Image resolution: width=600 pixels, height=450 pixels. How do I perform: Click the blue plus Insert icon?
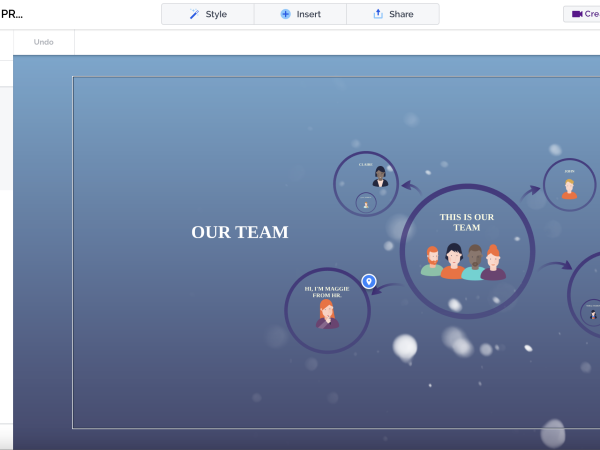[x=285, y=14]
